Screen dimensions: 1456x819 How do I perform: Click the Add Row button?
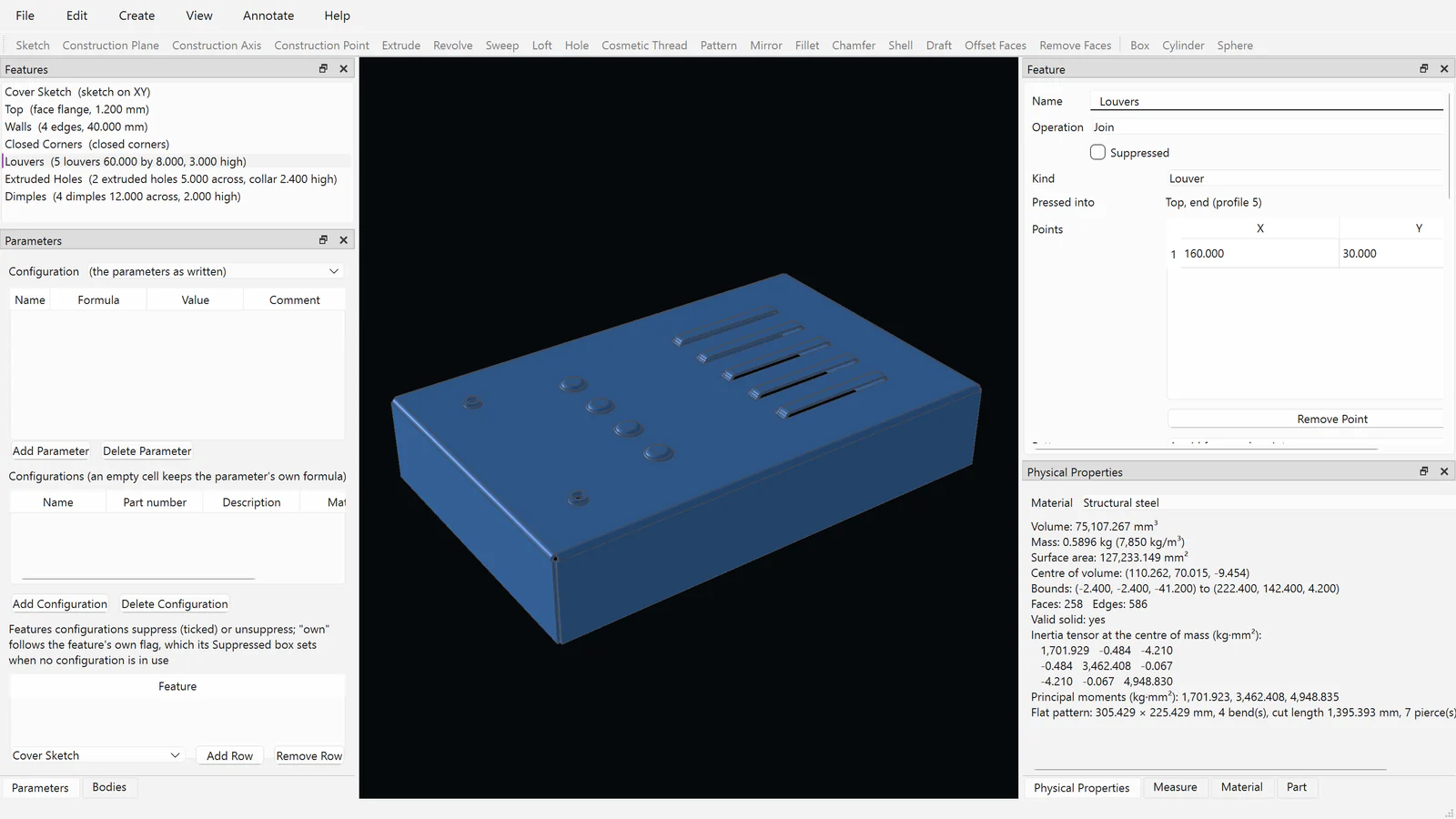[229, 756]
